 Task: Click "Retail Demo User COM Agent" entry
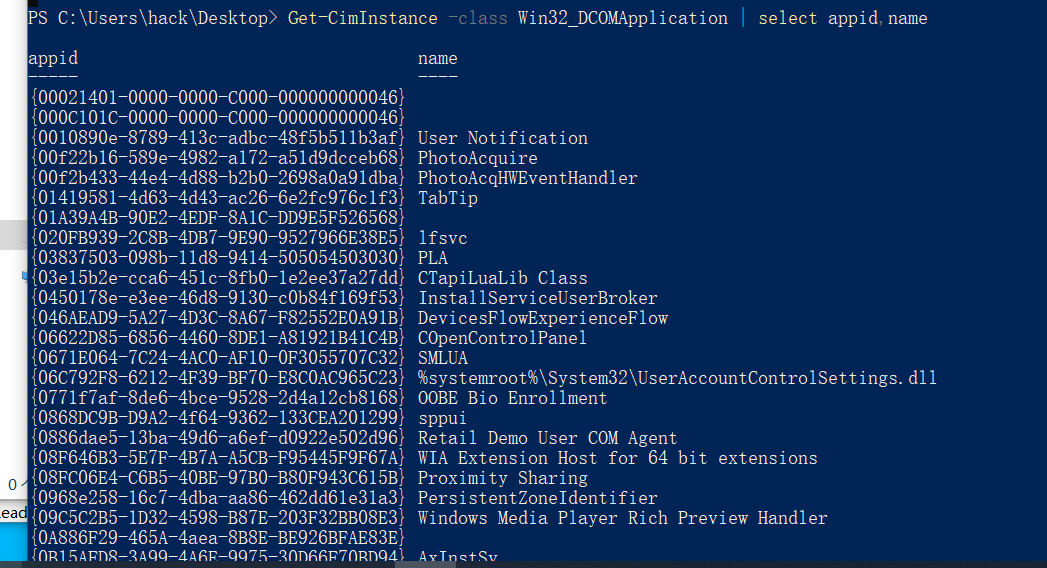click(x=547, y=438)
